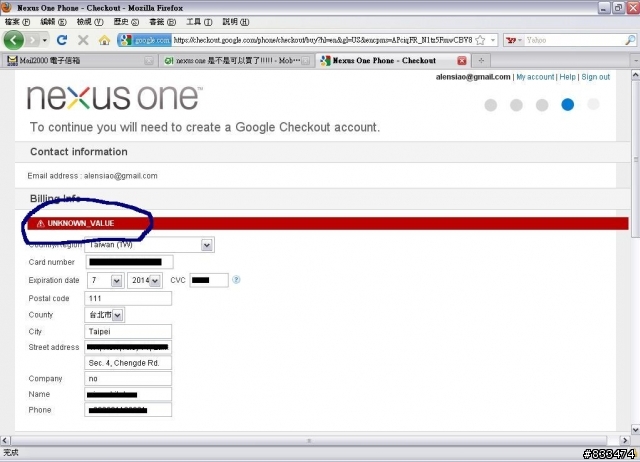Click the CVC input field

[x=209, y=280]
